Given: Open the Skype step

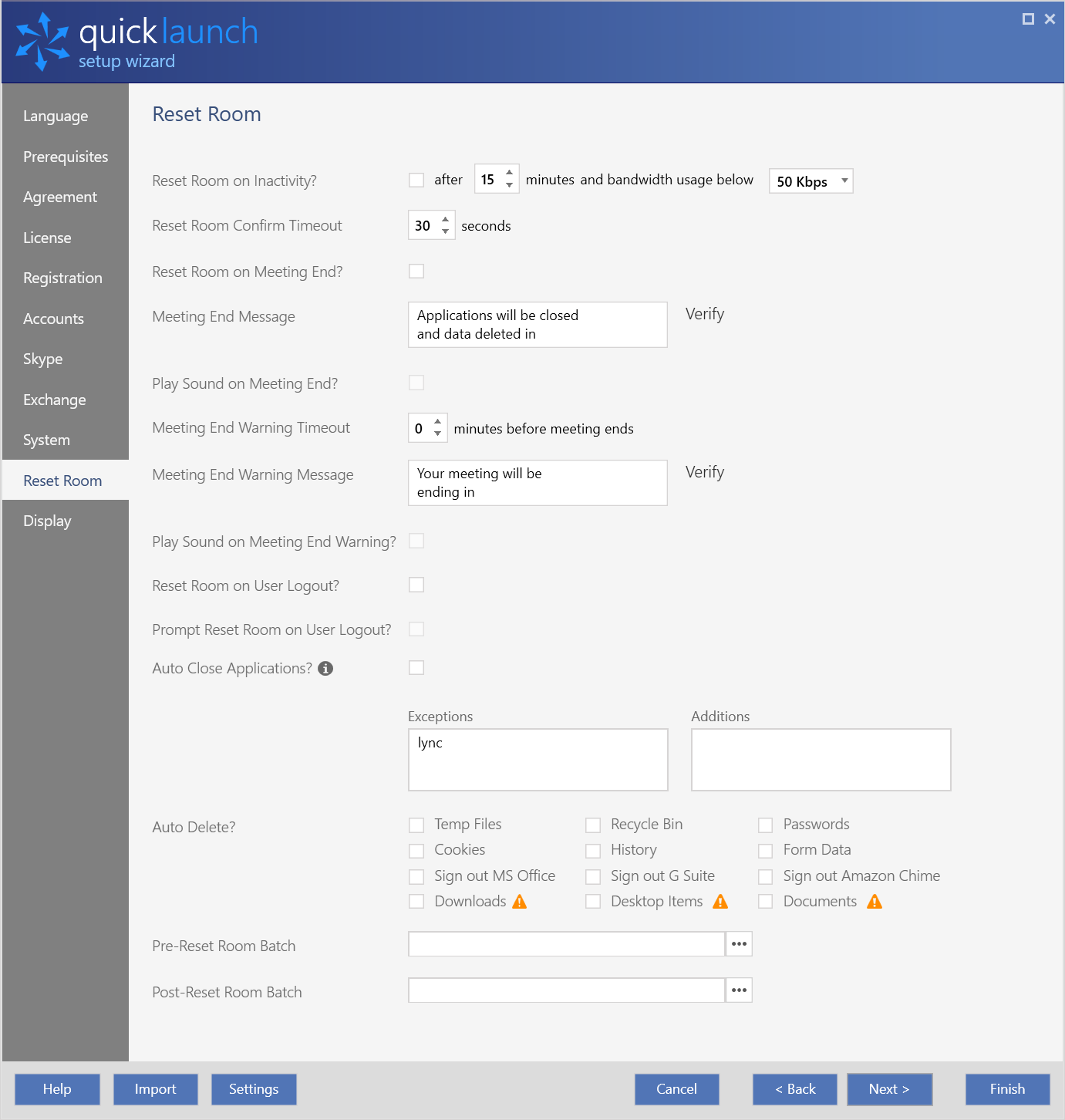Looking at the screenshot, I should (66, 359).
